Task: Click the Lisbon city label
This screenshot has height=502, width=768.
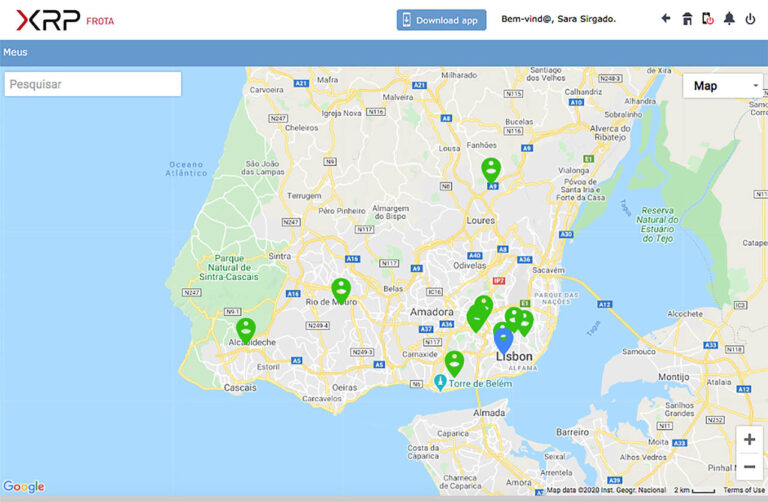Action: tap(514, 357)
